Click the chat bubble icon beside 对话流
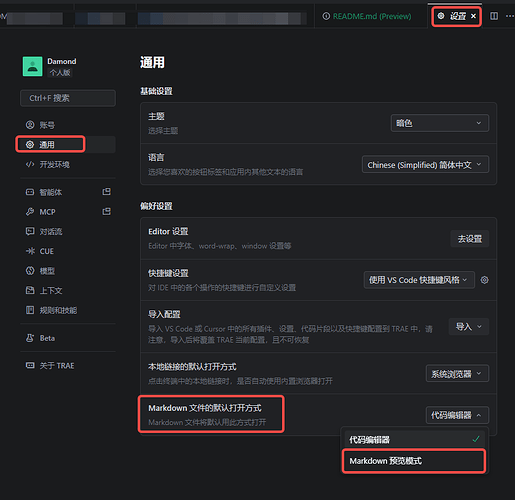The height and width of the screenshot is (500, 515). pyautogui.click(x=30, y=231)
